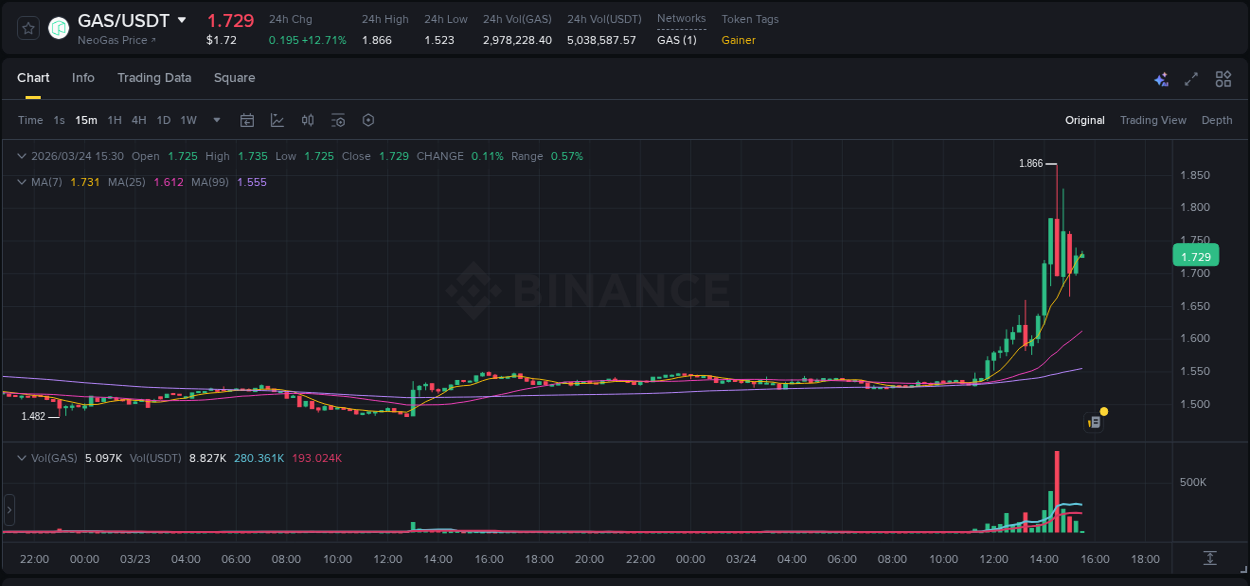The image size is (1250, 586).
Task: Click the 03/24 date on time axis
Action: click(741, 559)
